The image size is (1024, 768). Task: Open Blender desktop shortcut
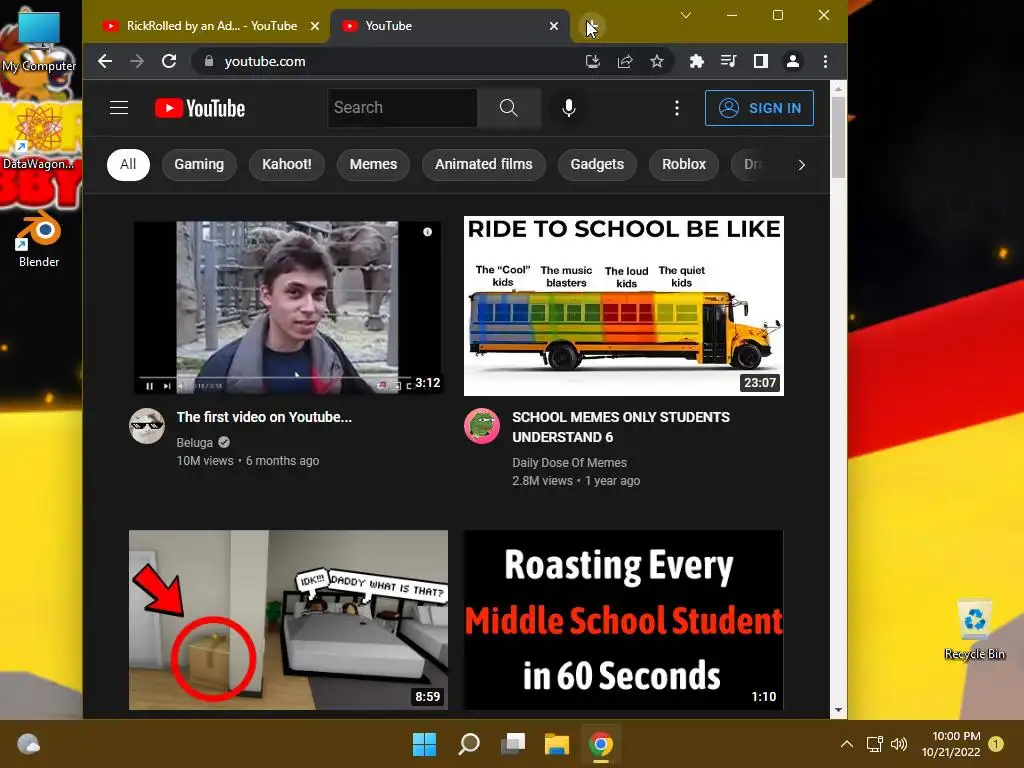point(39,239)
